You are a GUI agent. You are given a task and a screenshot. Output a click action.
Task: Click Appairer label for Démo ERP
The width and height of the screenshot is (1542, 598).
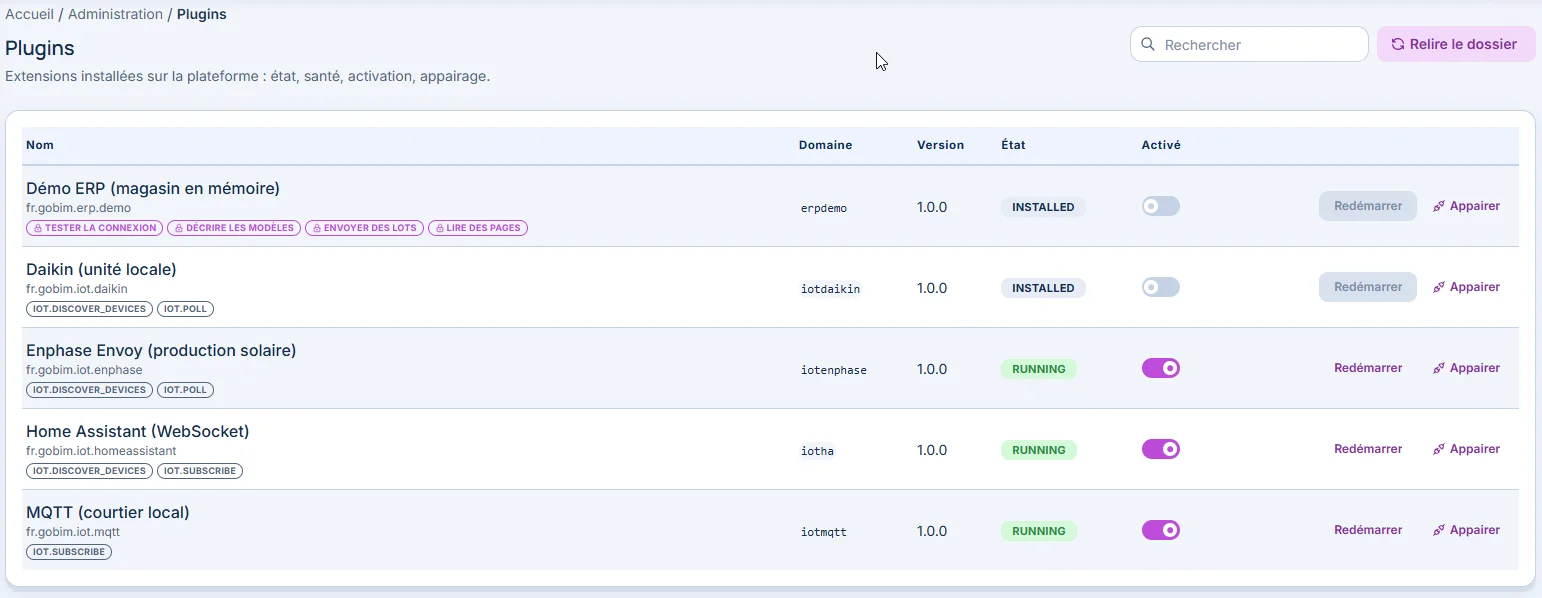coord(1475,206)
